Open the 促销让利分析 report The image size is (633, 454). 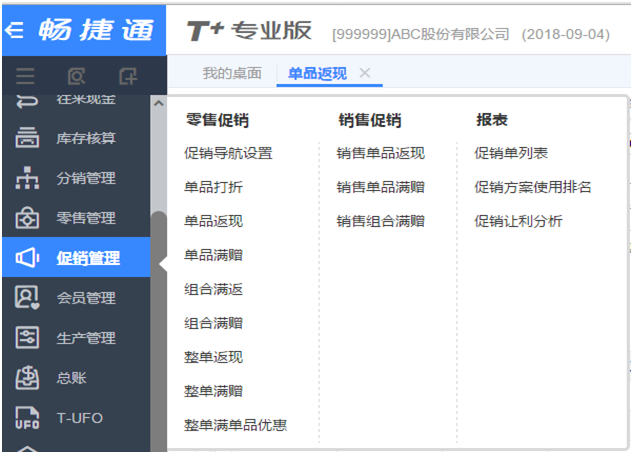(x=518, y=221)
